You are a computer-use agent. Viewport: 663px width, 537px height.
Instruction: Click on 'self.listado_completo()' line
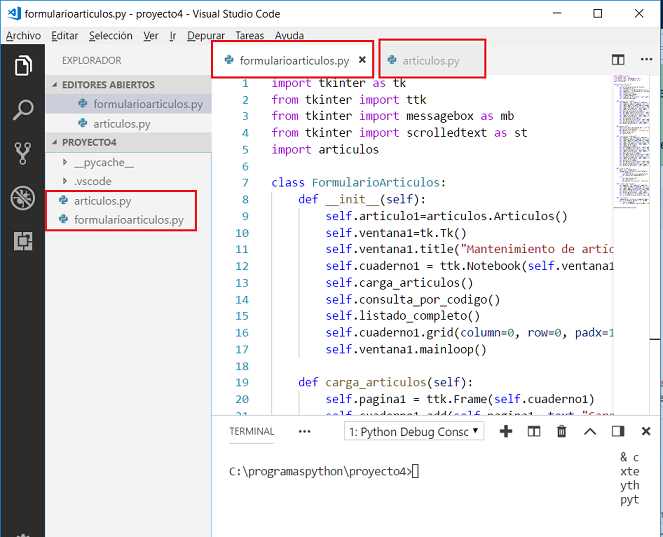point(403,316)
